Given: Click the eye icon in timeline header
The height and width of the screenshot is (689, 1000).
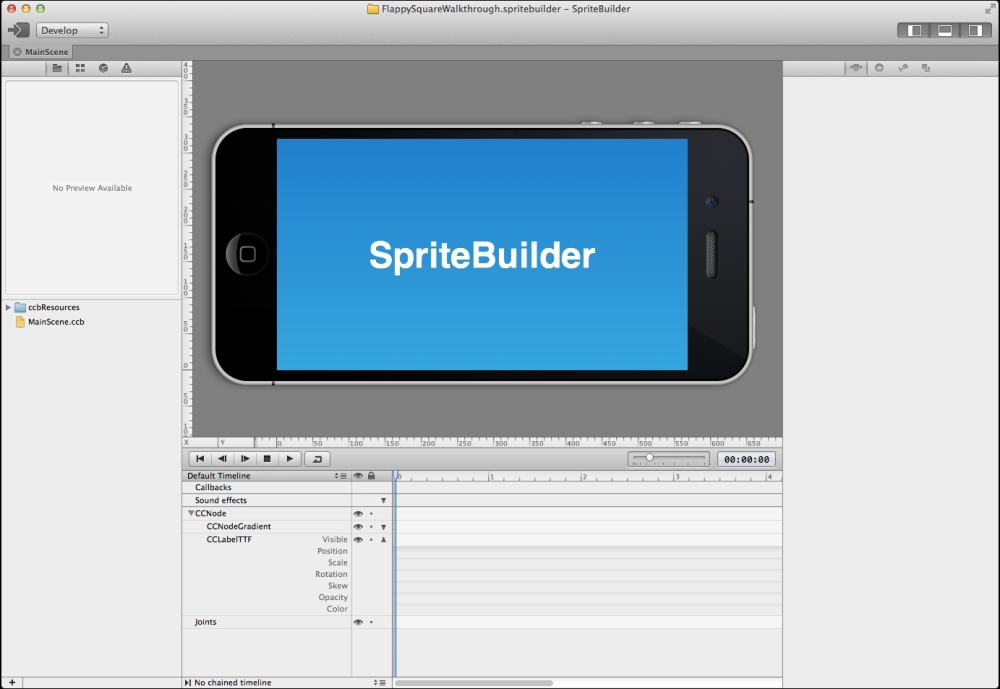Looking at the screenshot, I should click(358, 476).
